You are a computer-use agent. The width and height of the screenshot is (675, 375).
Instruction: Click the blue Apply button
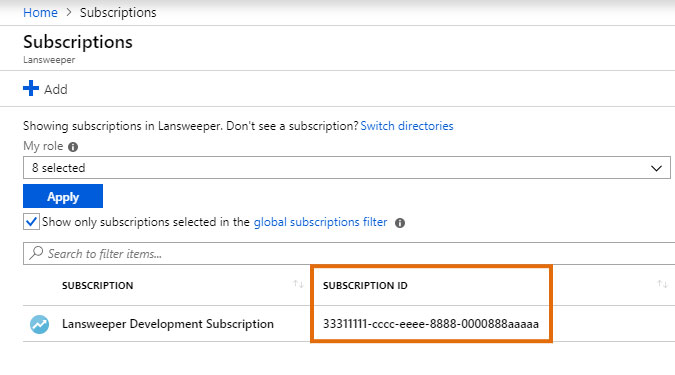point(63,196)
